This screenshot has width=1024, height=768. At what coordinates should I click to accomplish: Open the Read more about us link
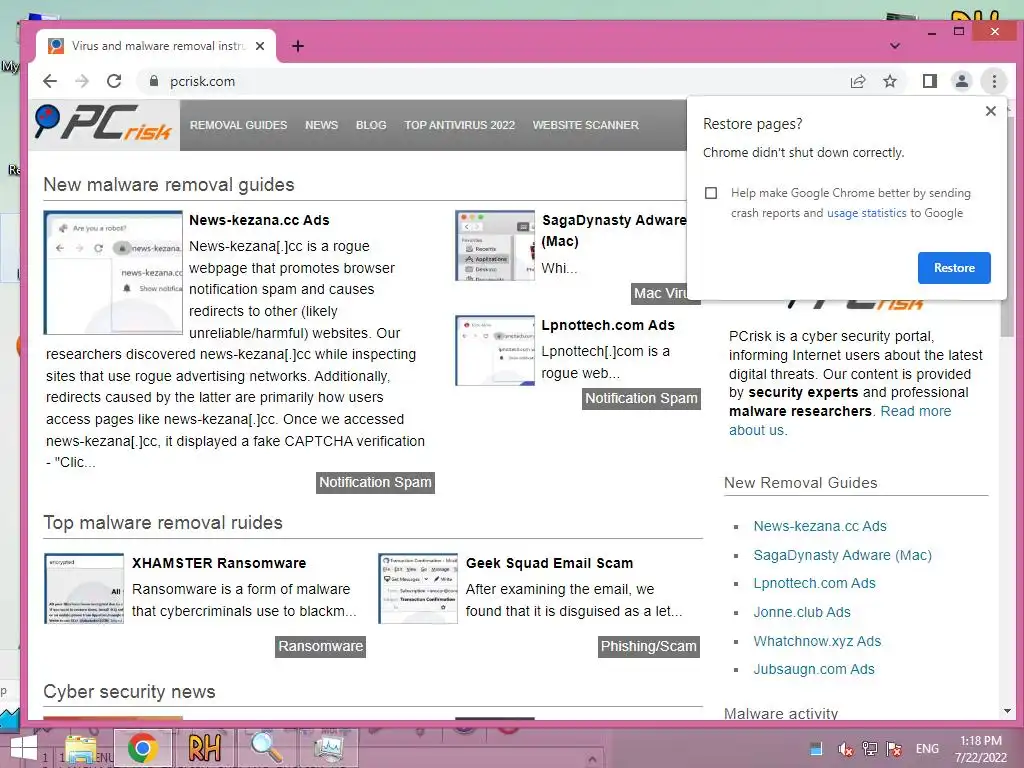tap(916, 411)
